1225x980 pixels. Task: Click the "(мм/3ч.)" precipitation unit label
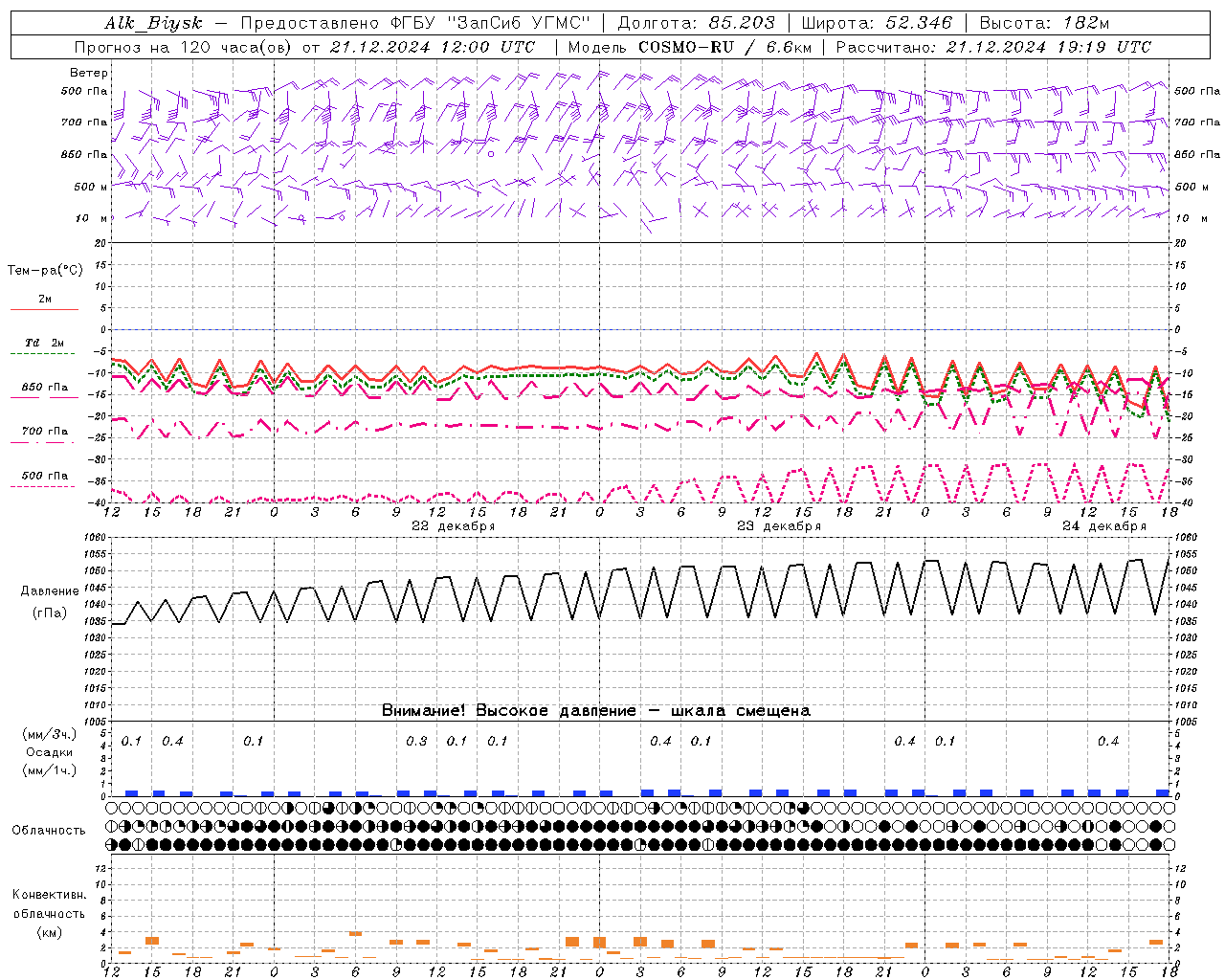point(50,735)
